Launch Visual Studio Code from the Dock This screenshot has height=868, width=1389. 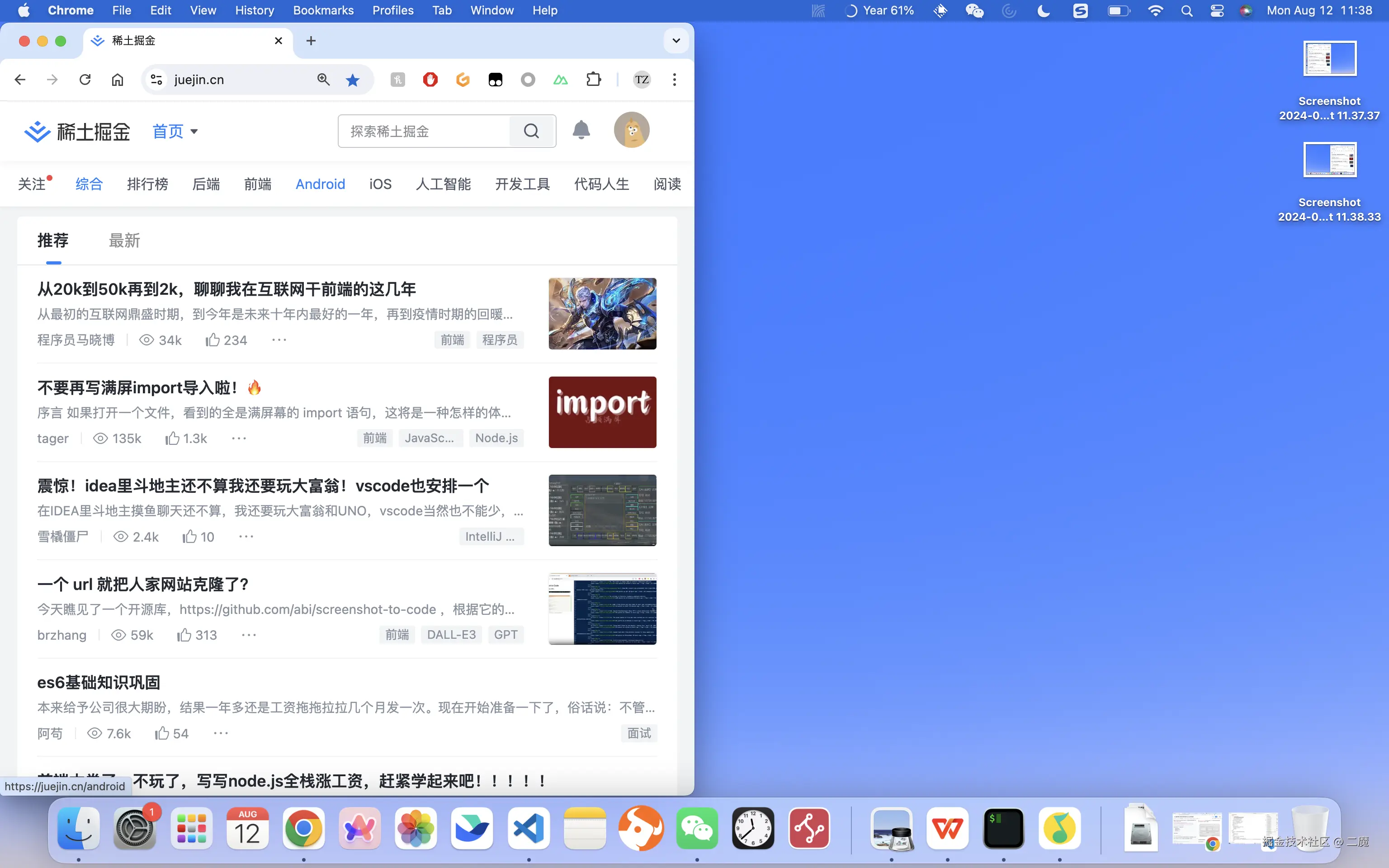pyautogui.click(x=528, y=828)
